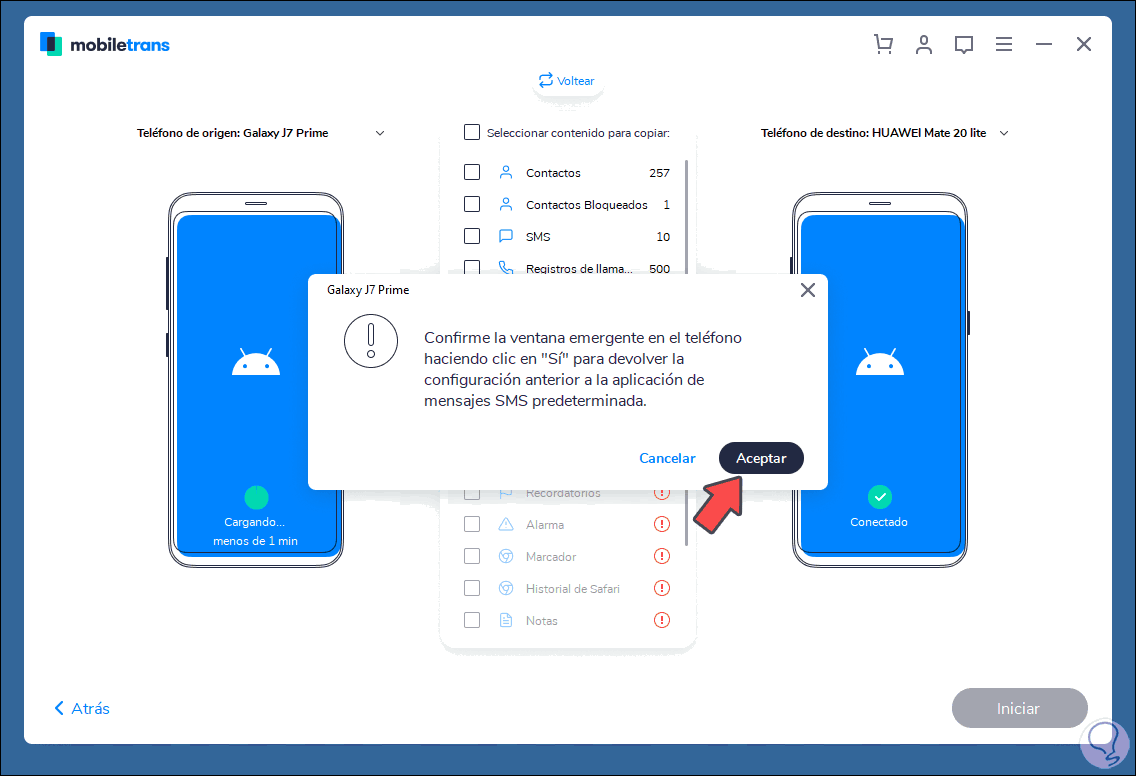Click the menos de 1 min text
Screen dimensions: 1136x776
click(x=255, y=541)
